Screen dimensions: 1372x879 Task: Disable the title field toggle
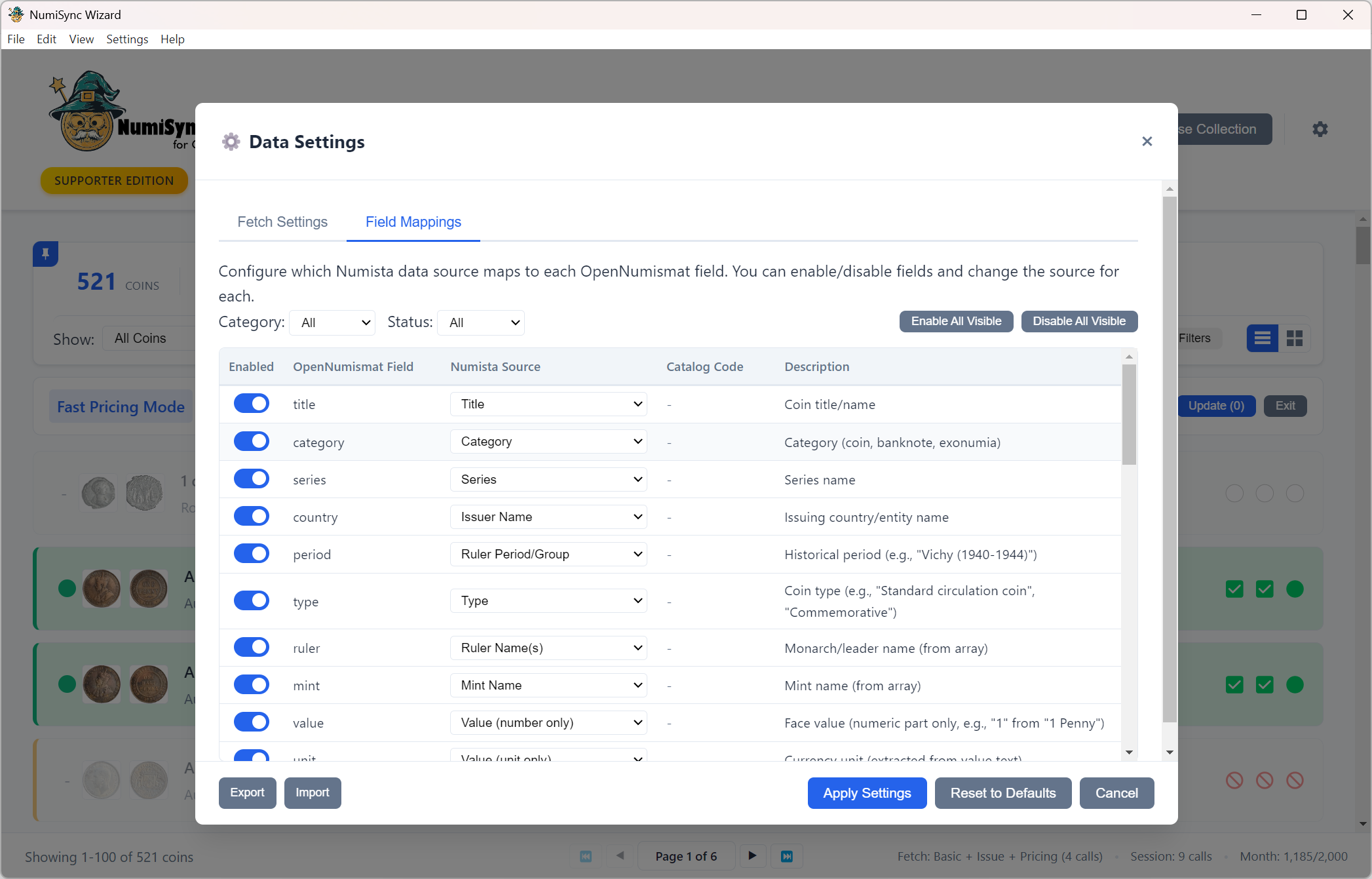click(x=252, y=404)
